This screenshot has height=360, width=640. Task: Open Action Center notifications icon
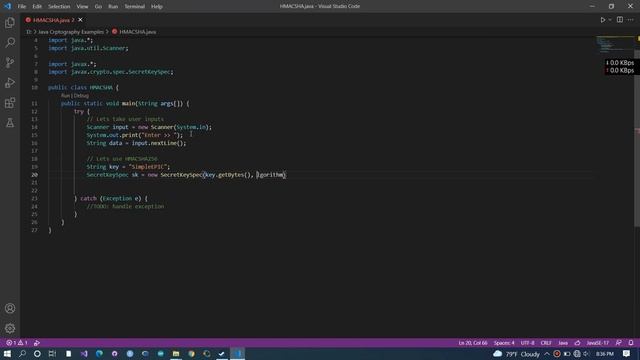[x=626, y=354]
